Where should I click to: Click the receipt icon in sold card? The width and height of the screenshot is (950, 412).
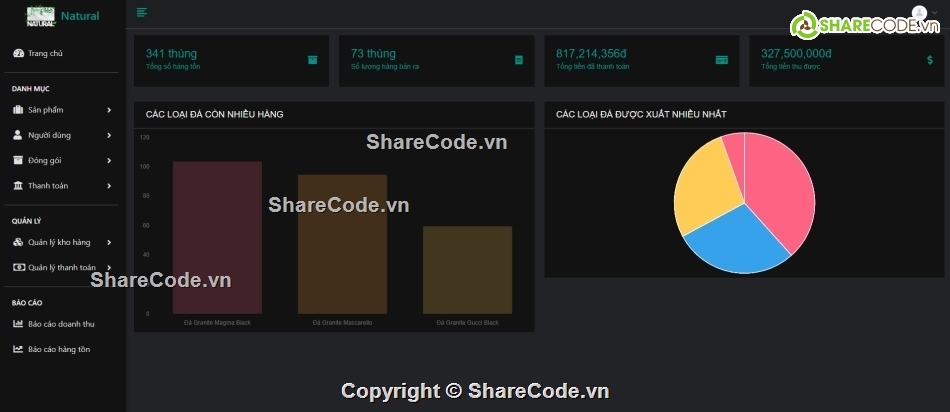tap(519, 60)
